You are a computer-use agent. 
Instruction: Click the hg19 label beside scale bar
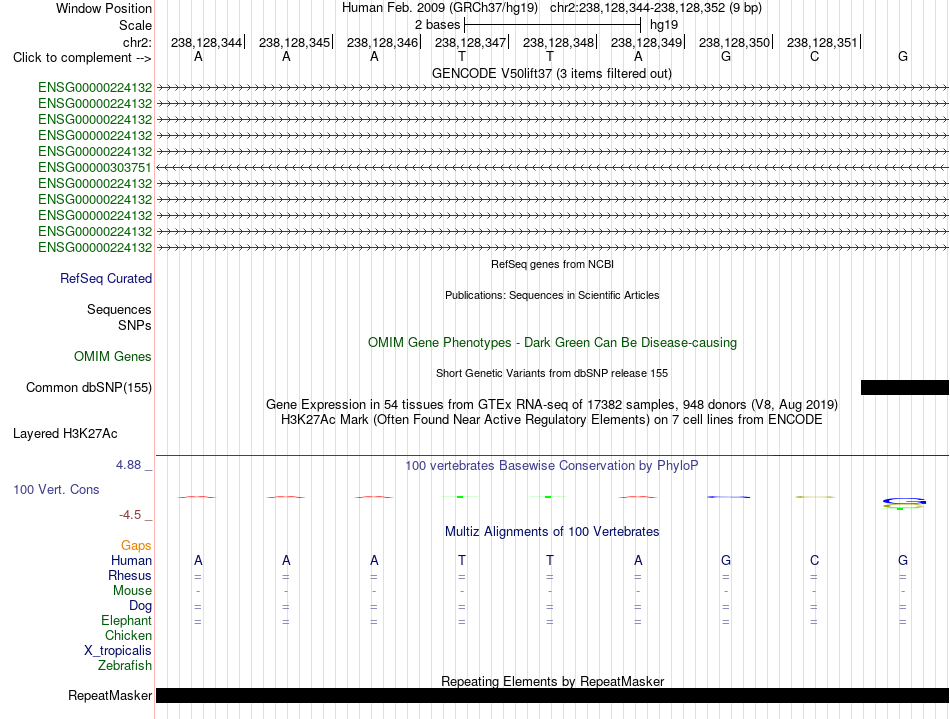(663, 25)
